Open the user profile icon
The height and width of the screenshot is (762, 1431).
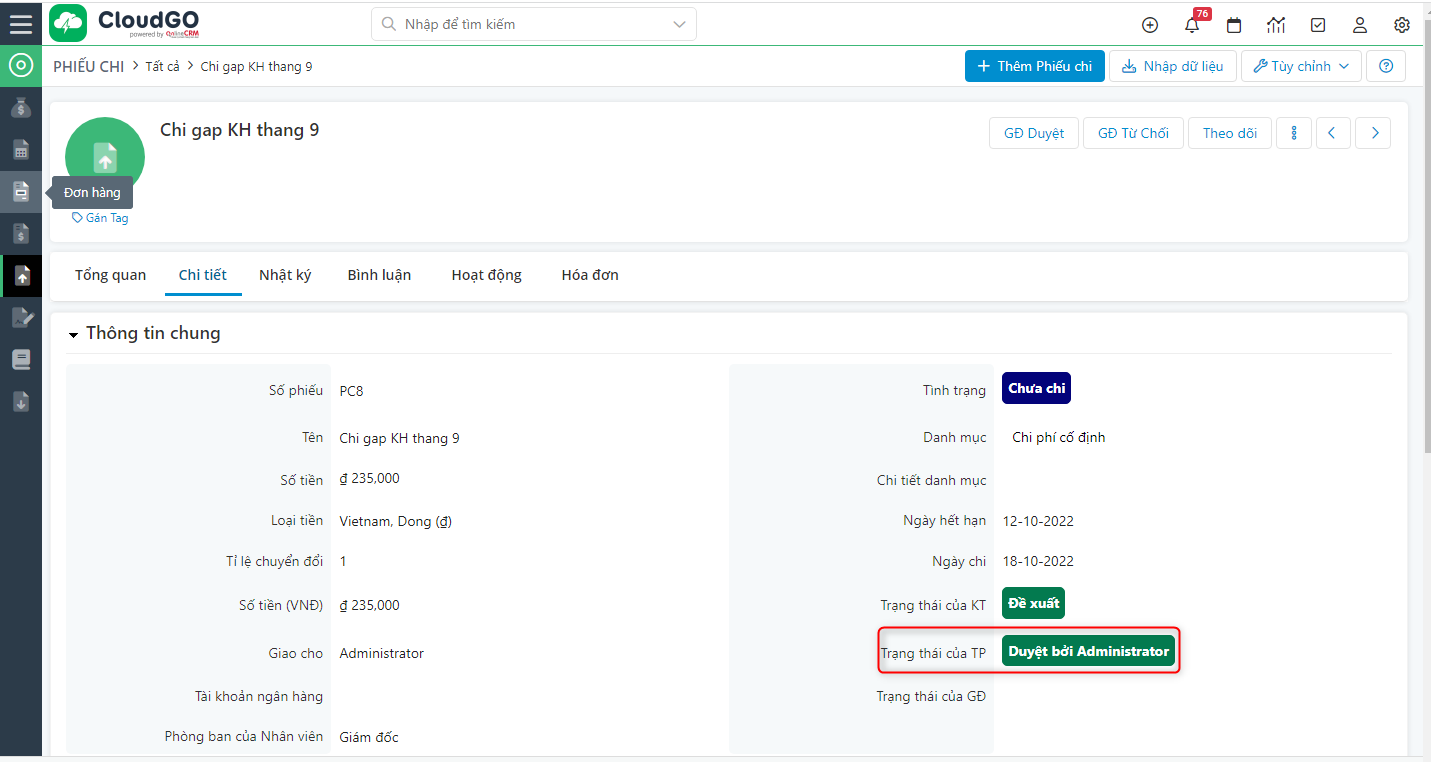click(x=1359, y=25)
